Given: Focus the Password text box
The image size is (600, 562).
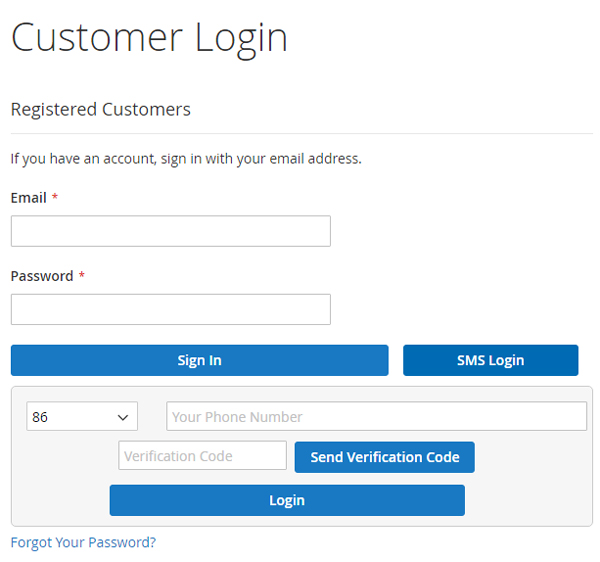Looking at the screenshot, I should pos(170,309).
